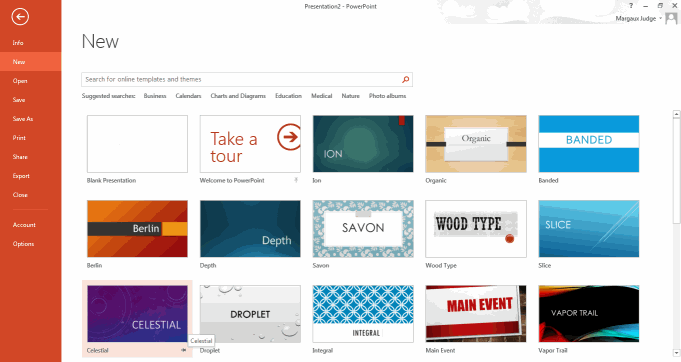Search suggested Education templates

[288, 96]
